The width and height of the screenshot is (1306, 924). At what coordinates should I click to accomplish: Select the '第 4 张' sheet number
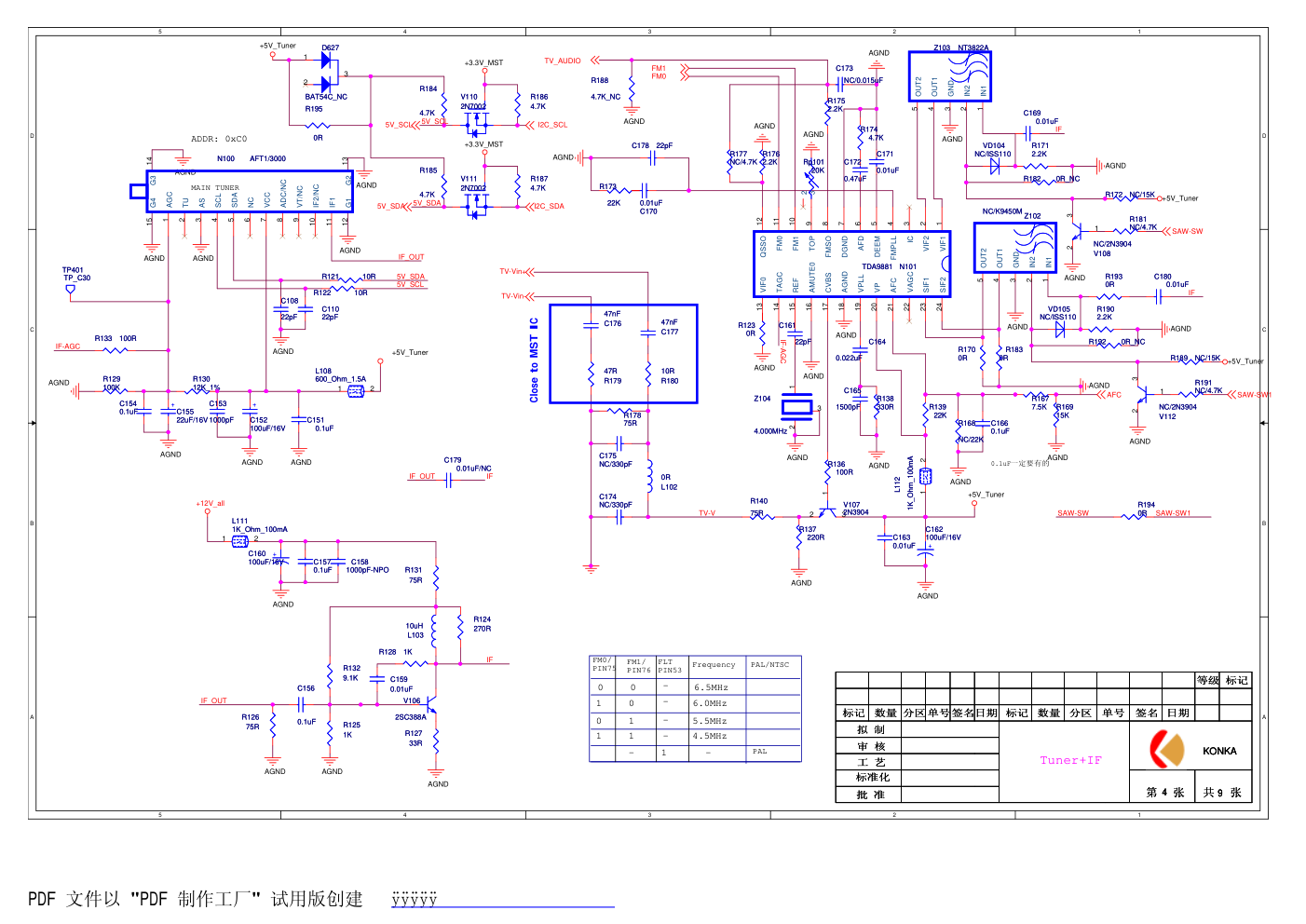1165,793
